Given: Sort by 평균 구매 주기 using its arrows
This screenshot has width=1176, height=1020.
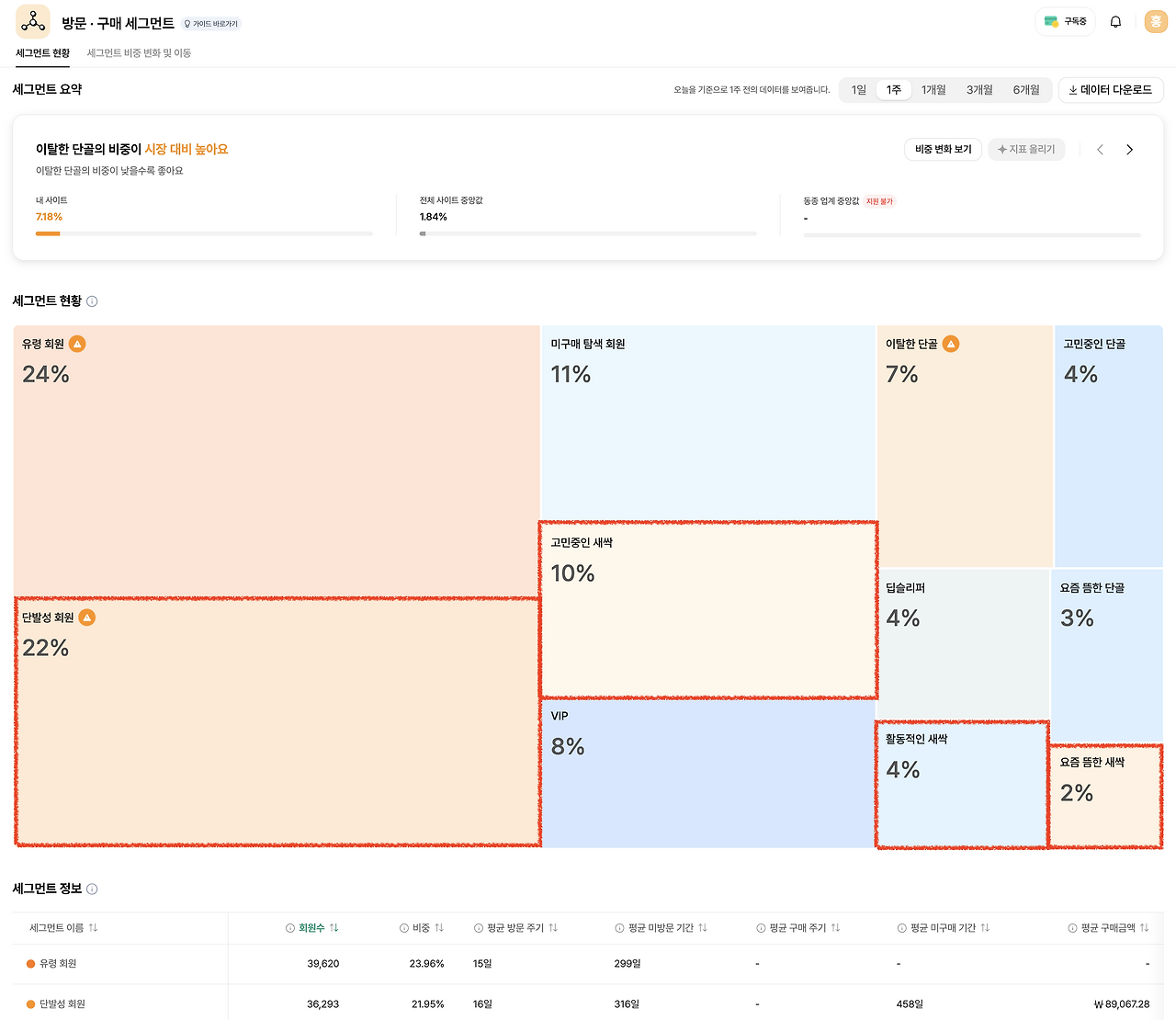Looking at the screenshot, I should pos(835,928).
